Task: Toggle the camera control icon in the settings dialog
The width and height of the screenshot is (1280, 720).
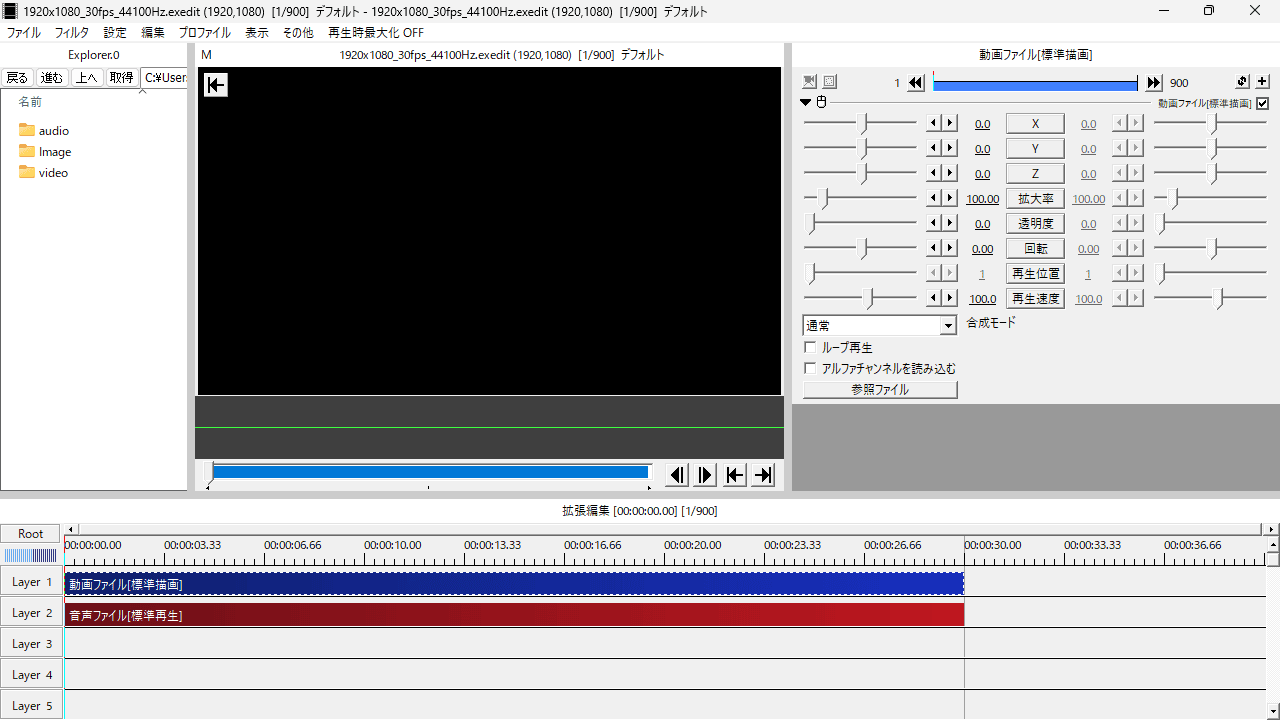Action: 810,83
